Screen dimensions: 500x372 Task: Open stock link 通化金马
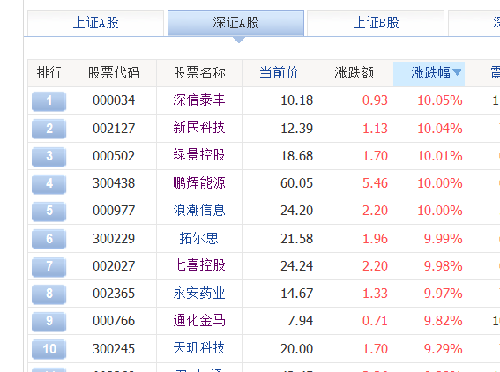pos(199,321)
